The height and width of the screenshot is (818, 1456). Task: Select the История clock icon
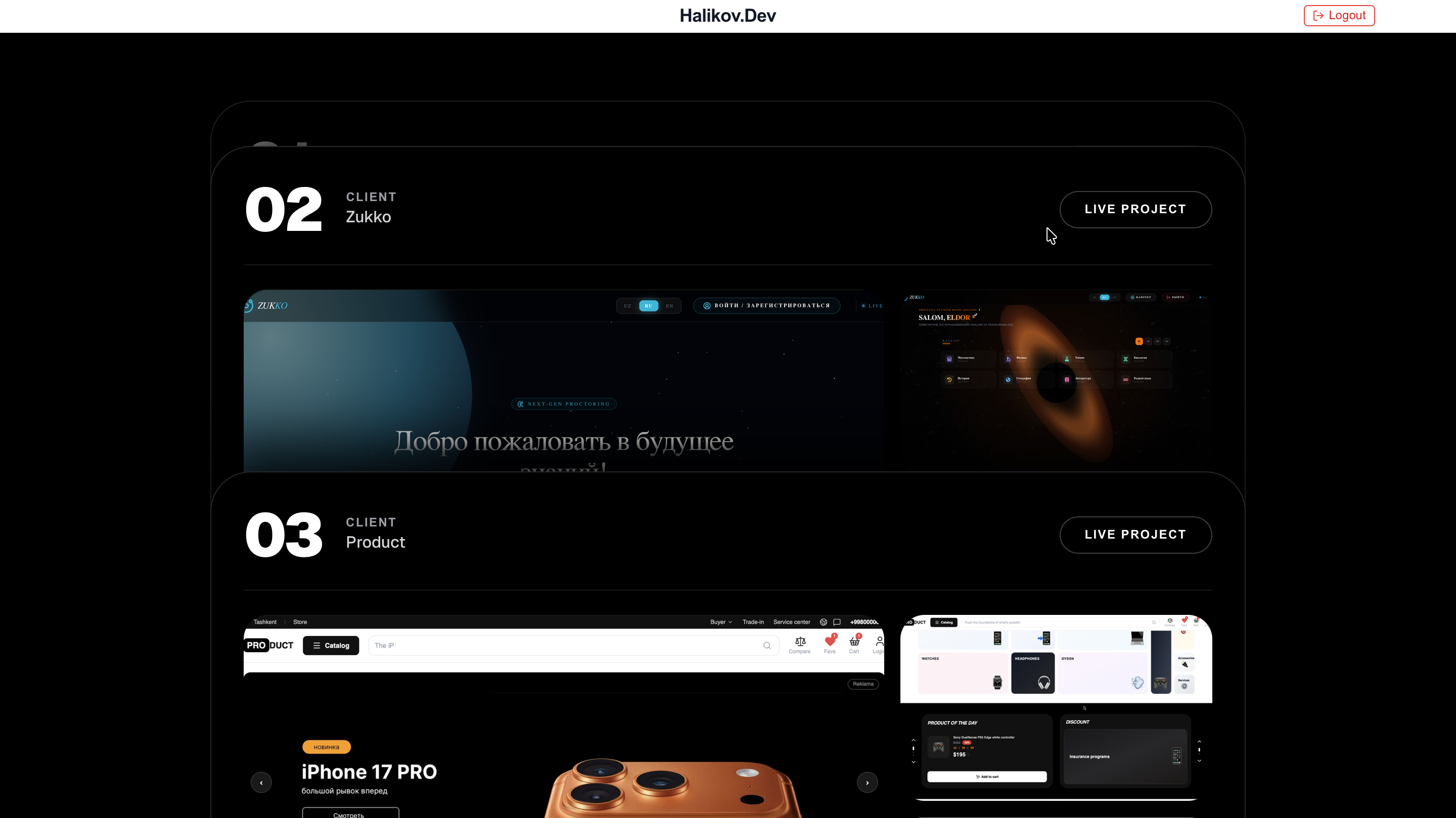click(x=949, y=379)
